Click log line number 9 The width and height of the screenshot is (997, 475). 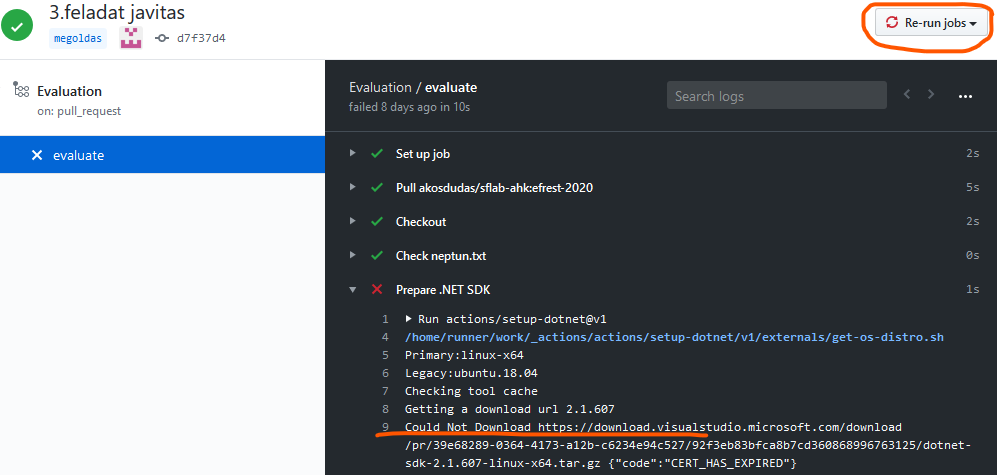pos(384,427)
